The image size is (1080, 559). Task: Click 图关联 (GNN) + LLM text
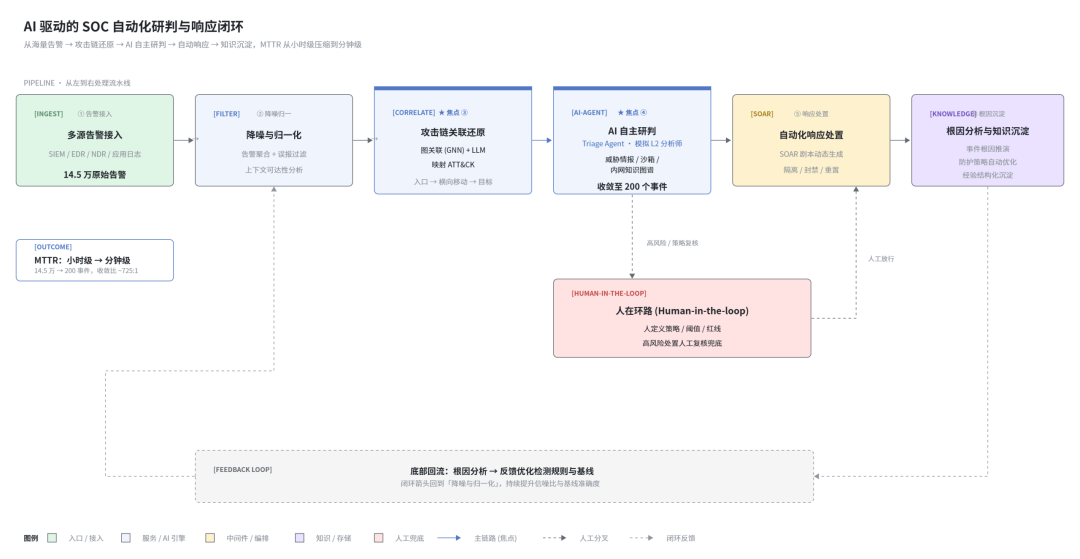coord(453,150)
